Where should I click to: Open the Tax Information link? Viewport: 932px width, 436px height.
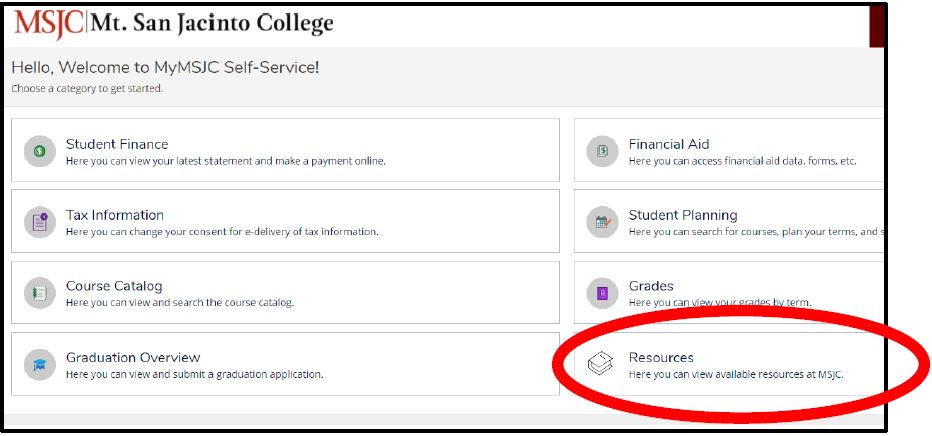tap(114, 215)
